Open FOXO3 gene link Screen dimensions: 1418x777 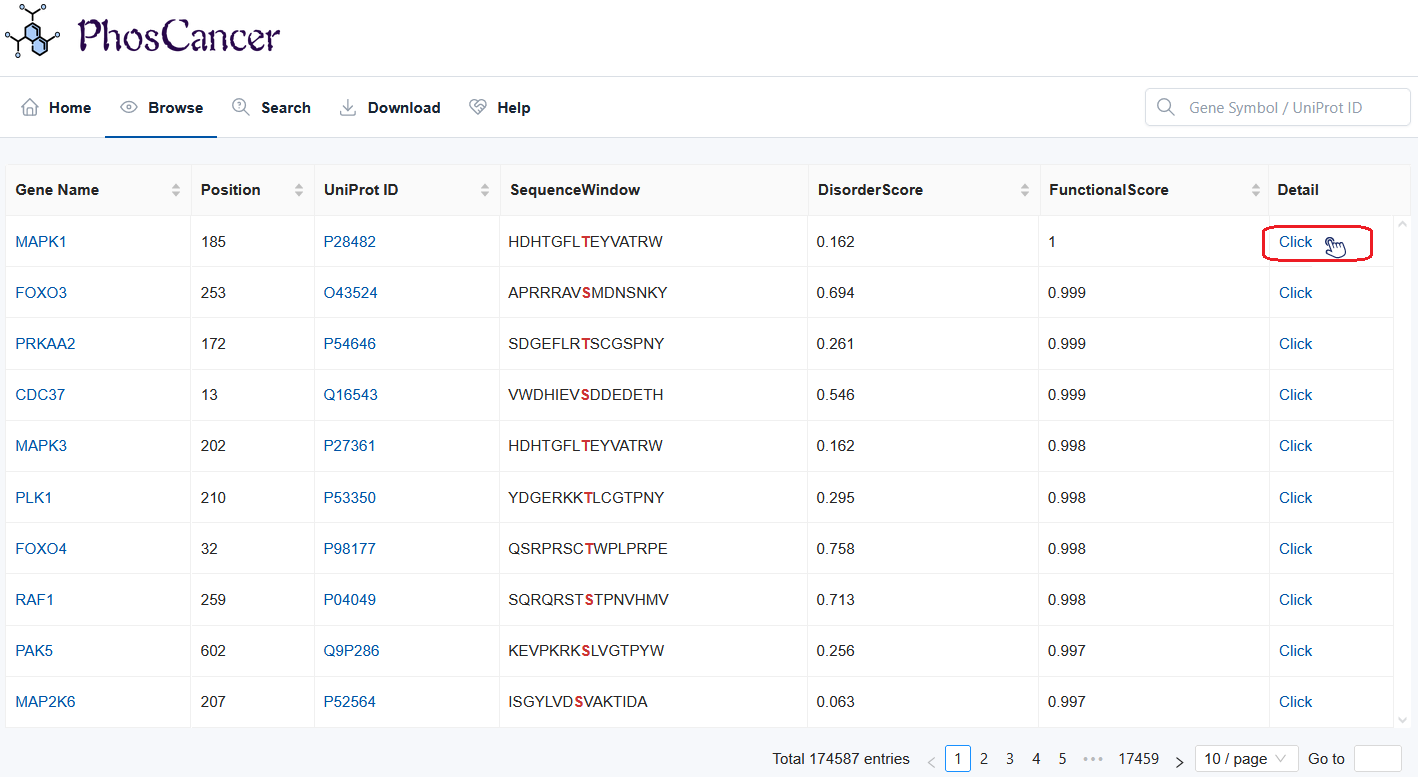tap(41, 293)
